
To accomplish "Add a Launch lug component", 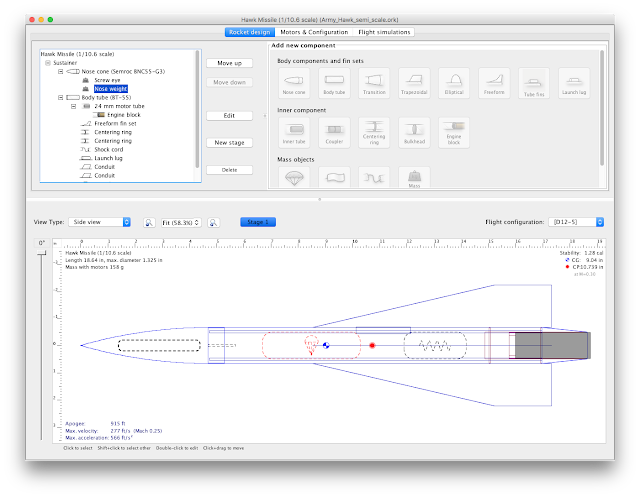I will click(x=574, y=83).
